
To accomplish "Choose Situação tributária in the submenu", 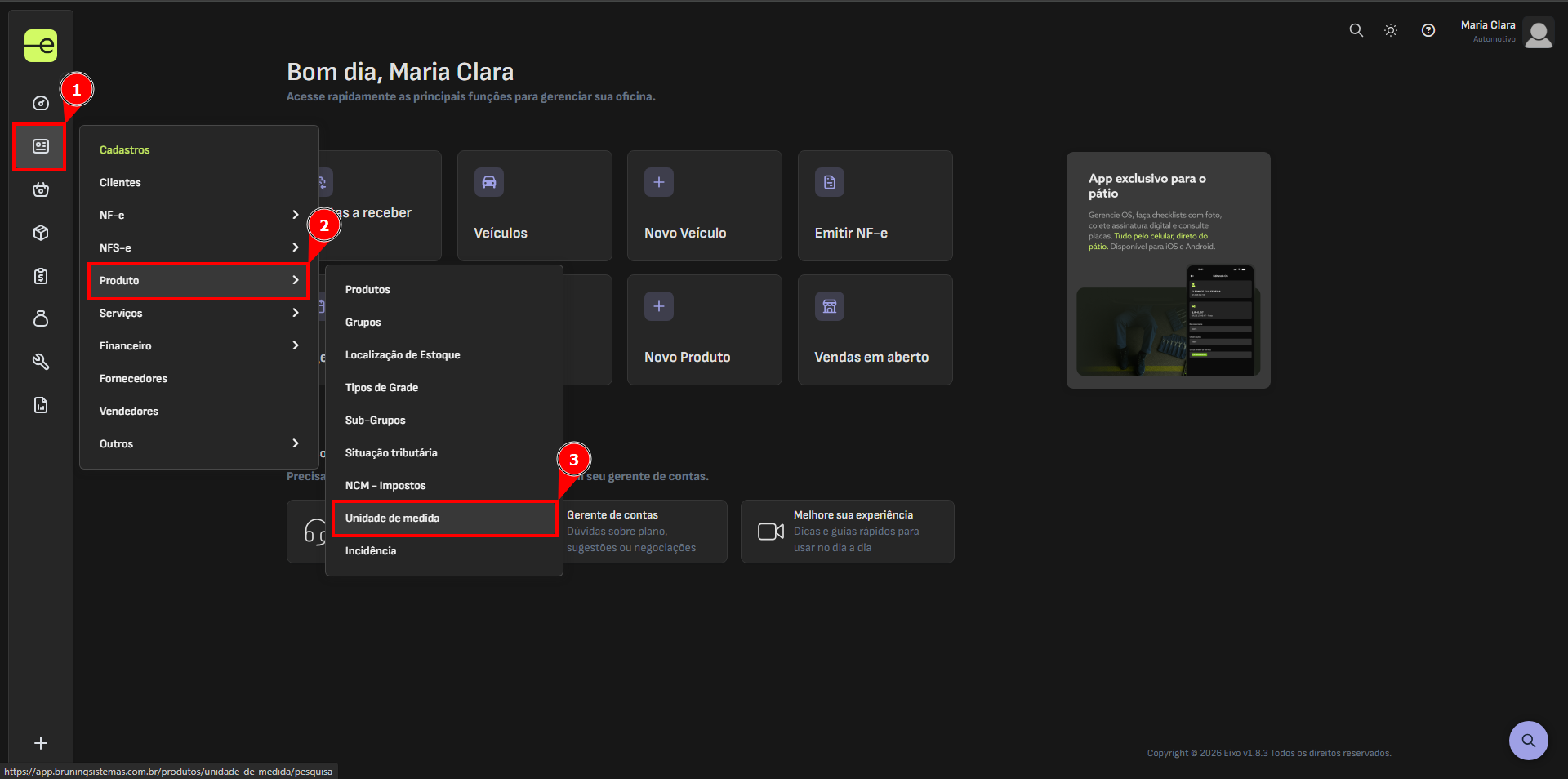I will pyautogui.click(x=444, y=453).
